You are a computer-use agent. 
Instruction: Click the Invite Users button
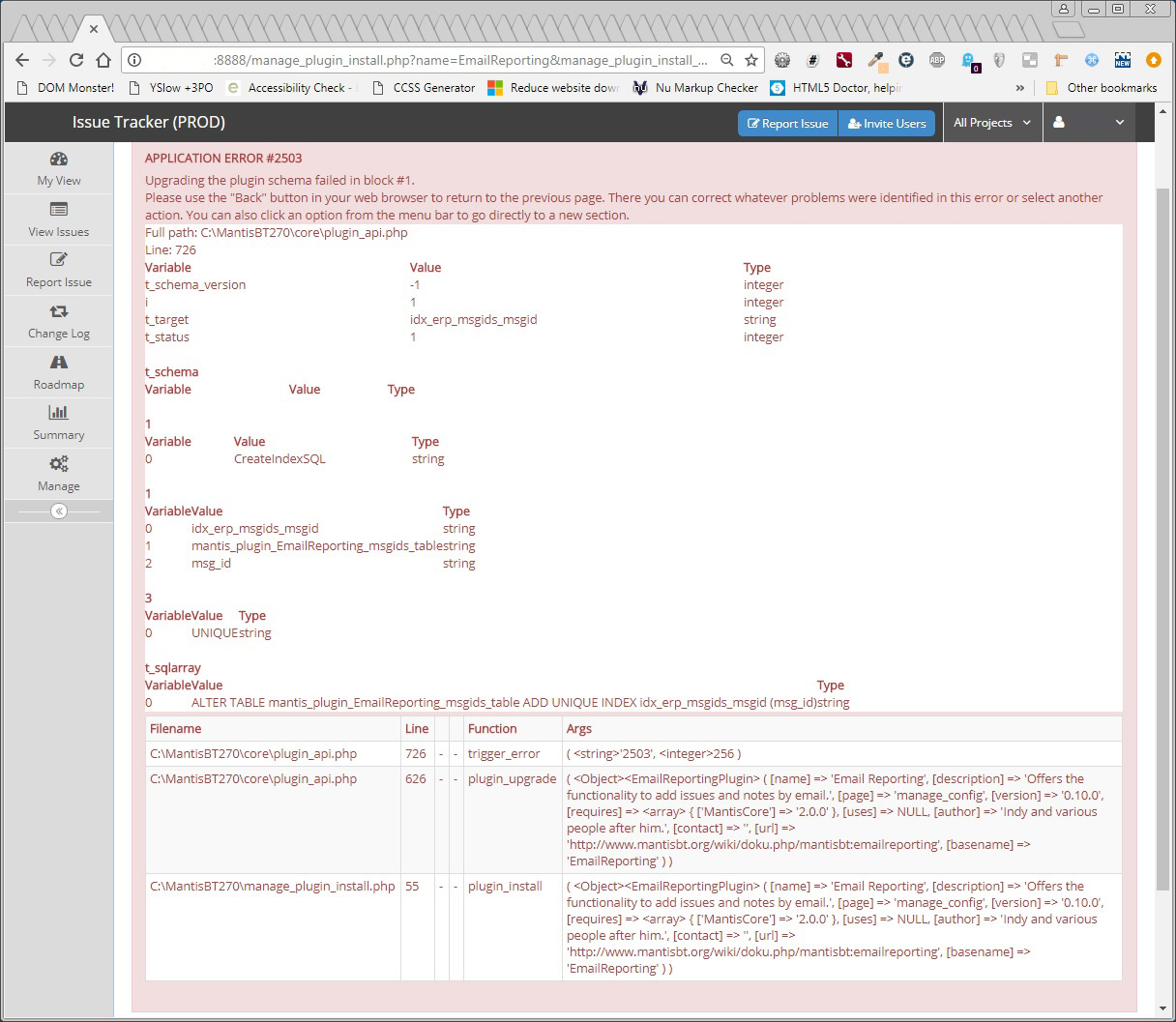click(887, 123)
